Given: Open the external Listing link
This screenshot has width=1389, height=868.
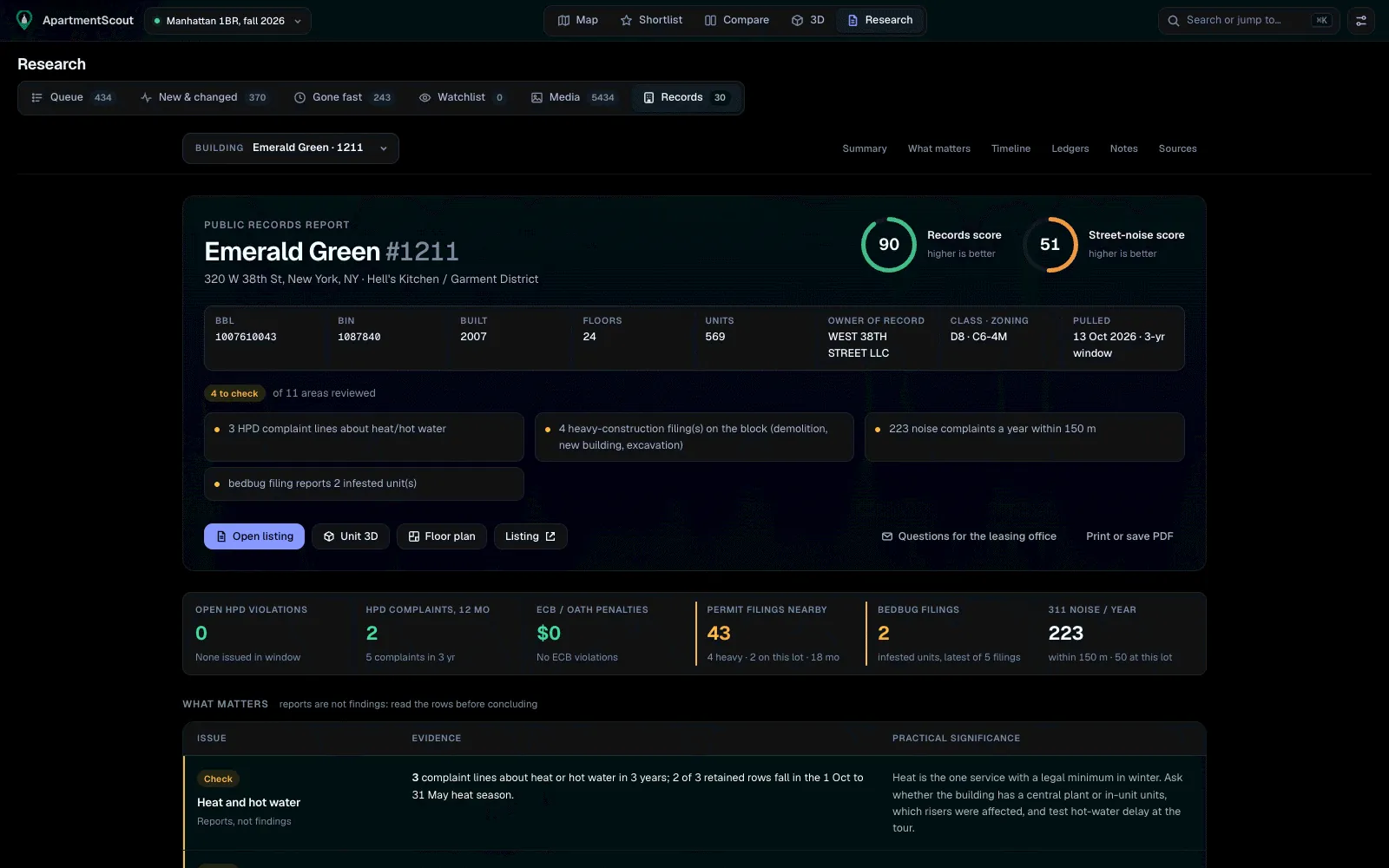Looking at the screenshot, I should click(530, 536).
